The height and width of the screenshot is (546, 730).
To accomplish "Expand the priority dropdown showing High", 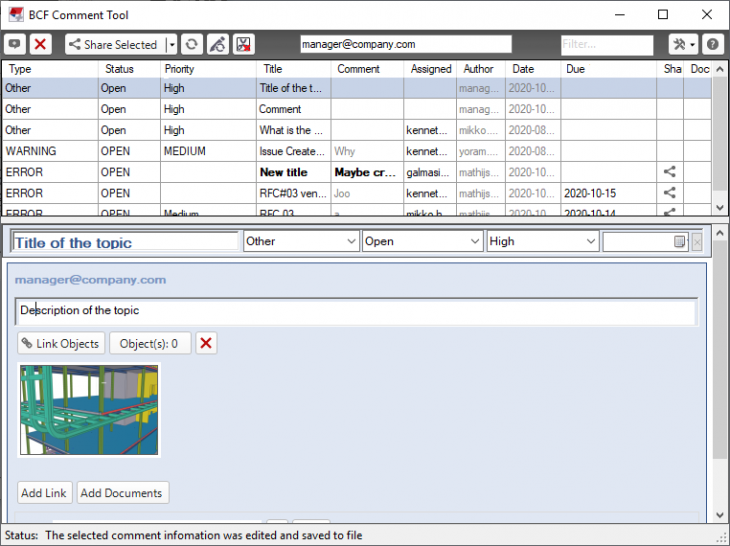I will [542, 241].
